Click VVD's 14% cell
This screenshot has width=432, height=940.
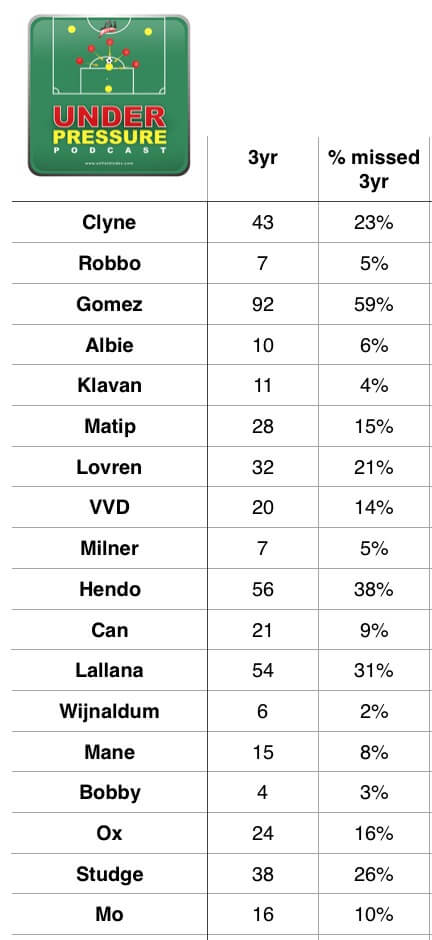coord(374,508)
